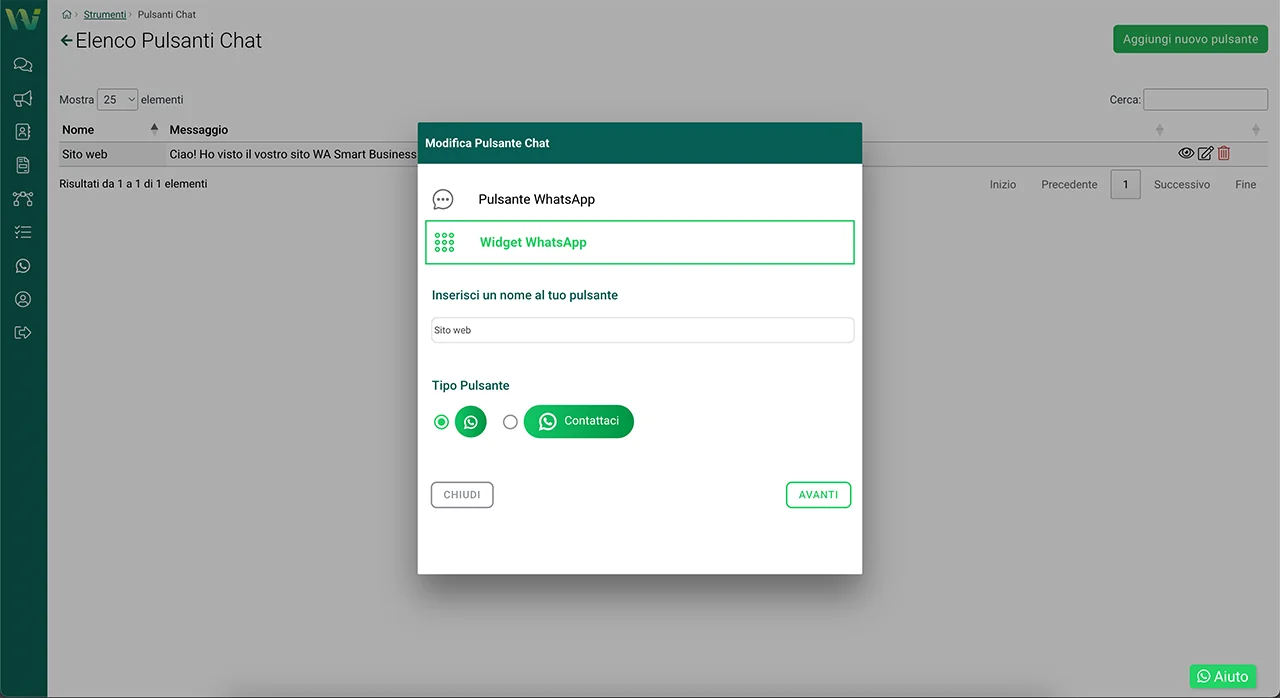Open the WhatsApp icon in sidebar
This screenshot has width=1280, height=698.
(23, 266)
